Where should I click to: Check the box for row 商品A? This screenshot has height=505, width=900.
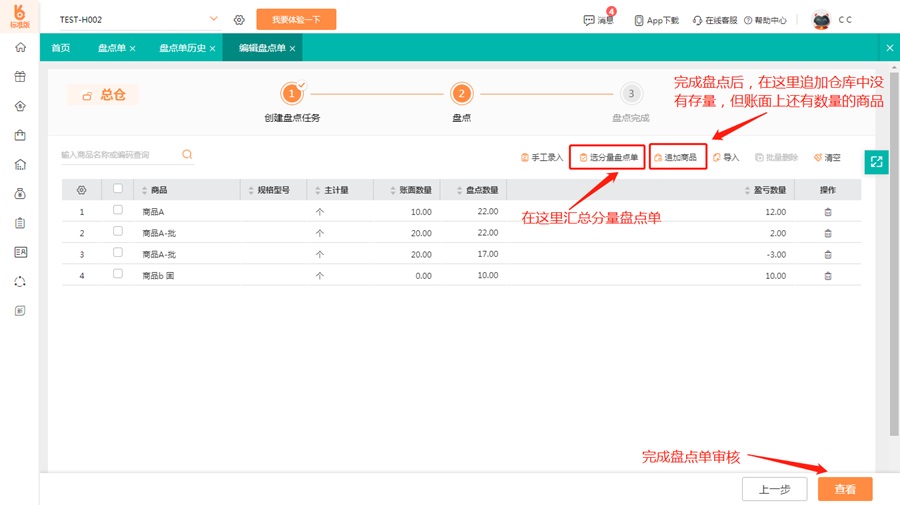[118, 210]
